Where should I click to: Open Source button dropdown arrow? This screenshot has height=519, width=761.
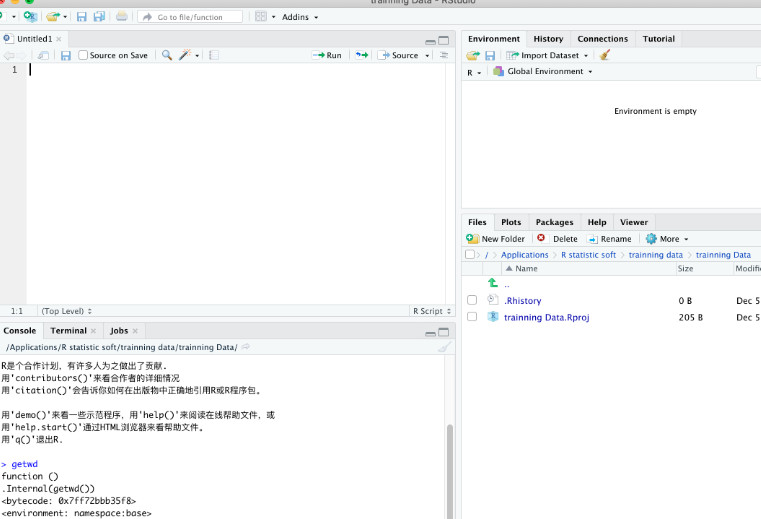click(427, 56)
